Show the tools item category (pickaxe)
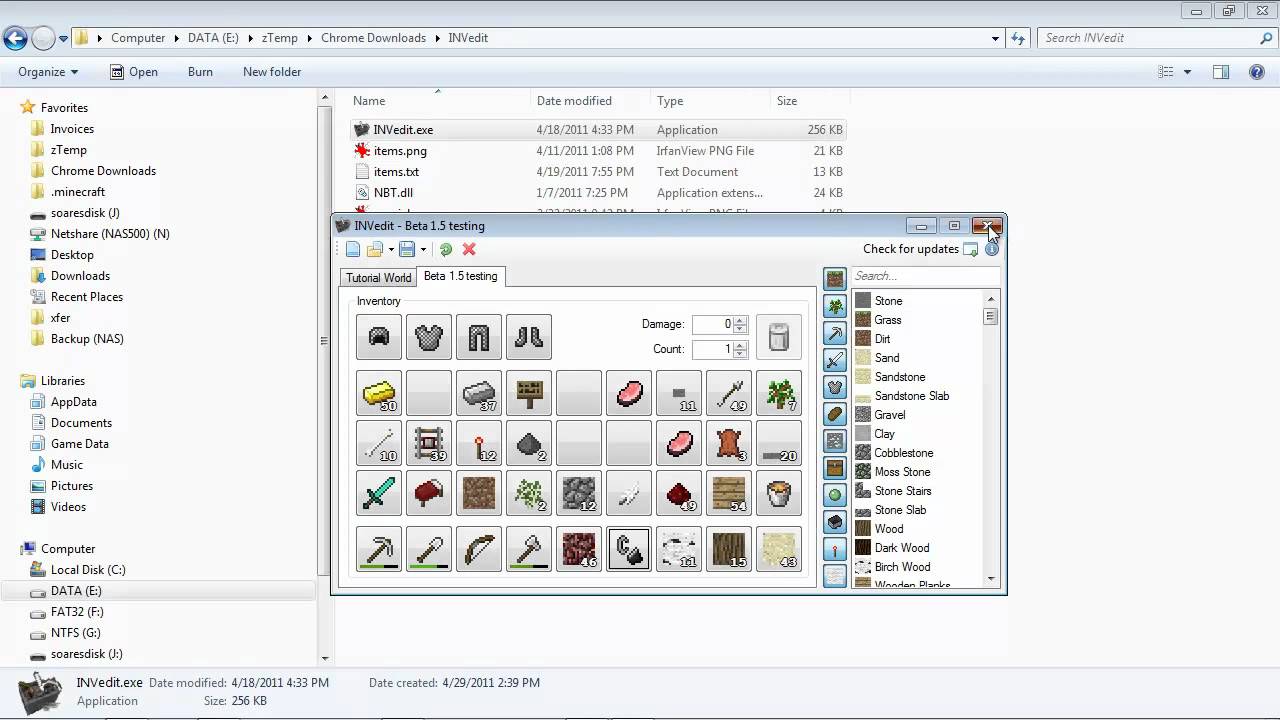This screenshot has height=720, width=1280. 835,333
